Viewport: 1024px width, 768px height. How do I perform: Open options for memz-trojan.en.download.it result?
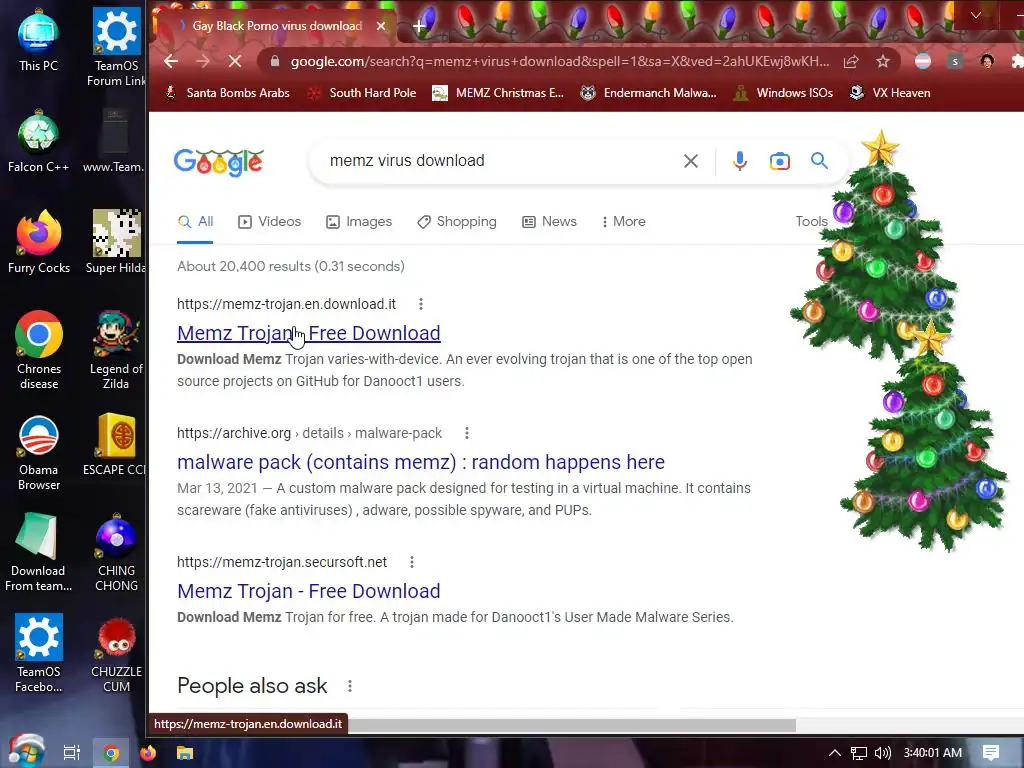tap(421, 304)
